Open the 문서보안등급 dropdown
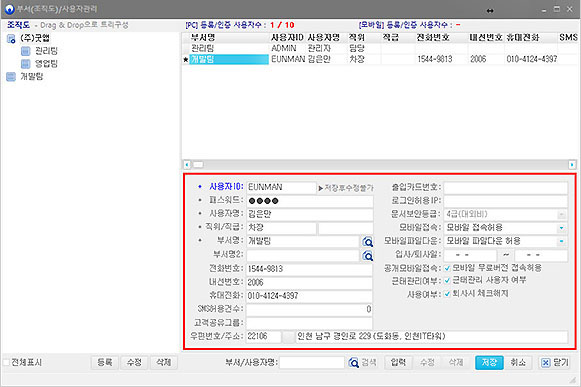This screenshot has width=581, height=387. click(562, 214)
